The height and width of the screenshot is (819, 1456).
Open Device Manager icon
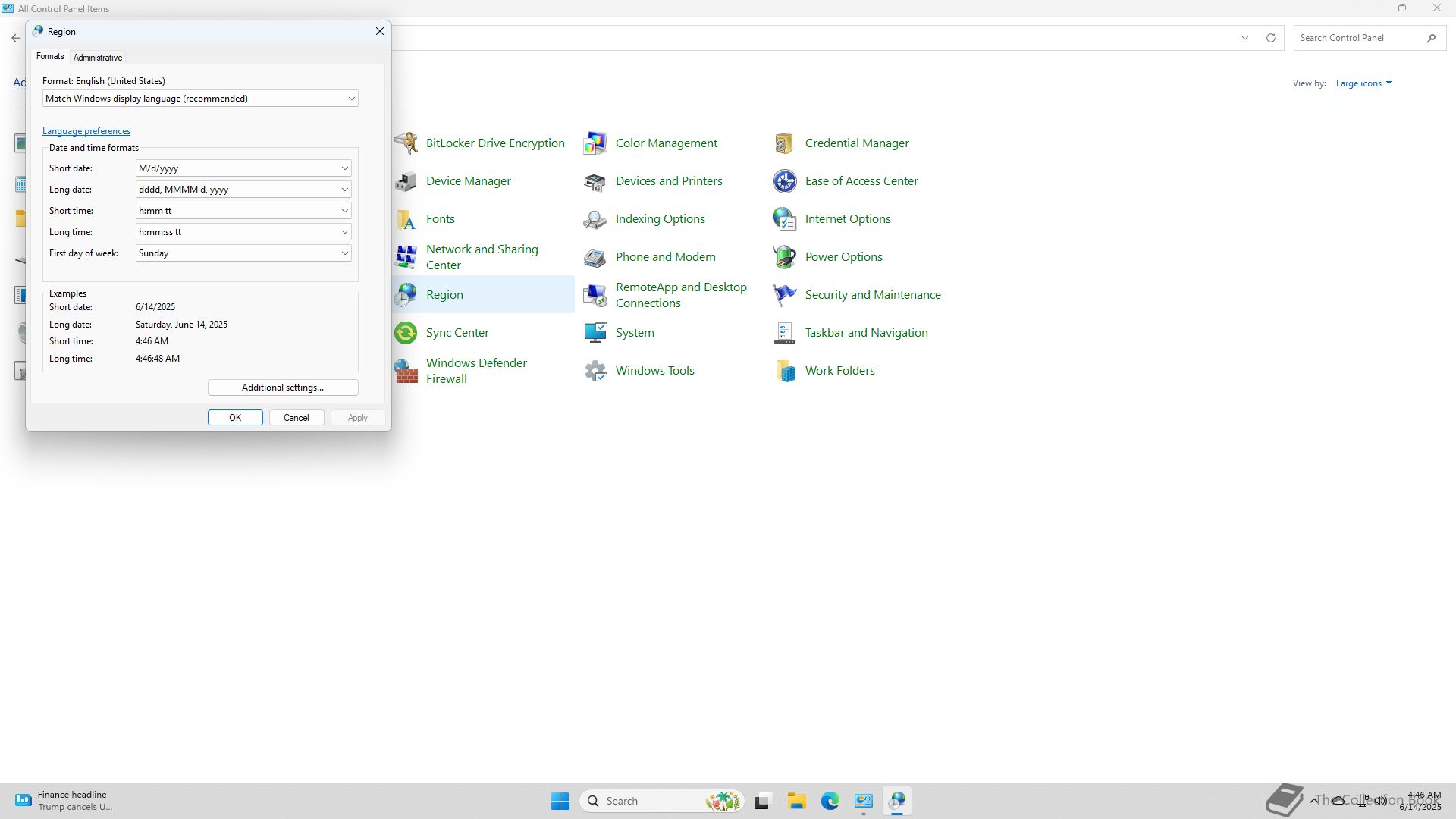pyautogui.click(x=406, y=181)
